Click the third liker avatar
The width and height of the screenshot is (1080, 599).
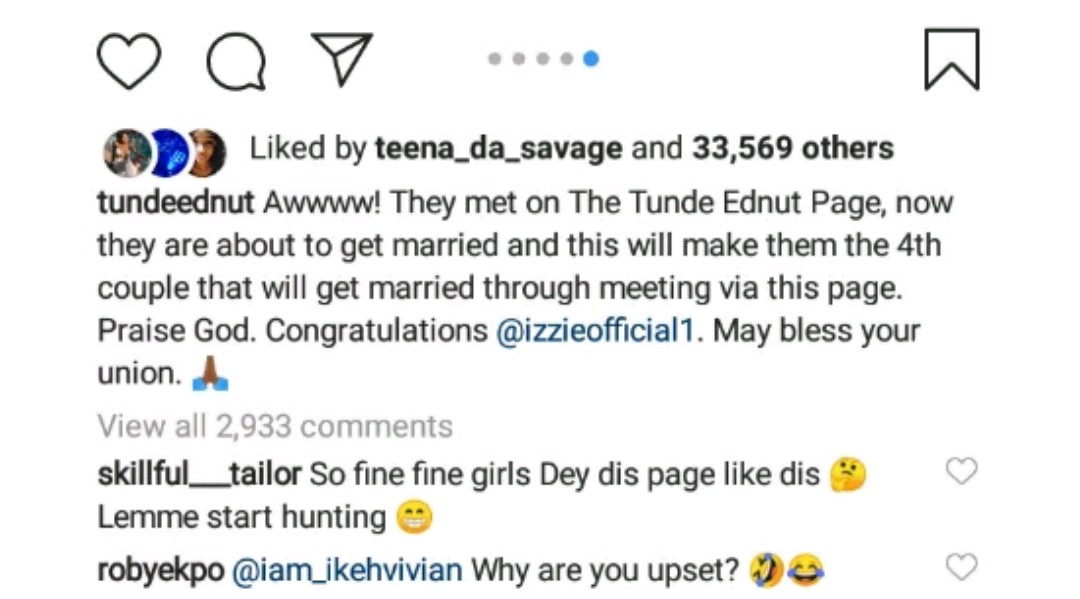[x=206, y=153]
